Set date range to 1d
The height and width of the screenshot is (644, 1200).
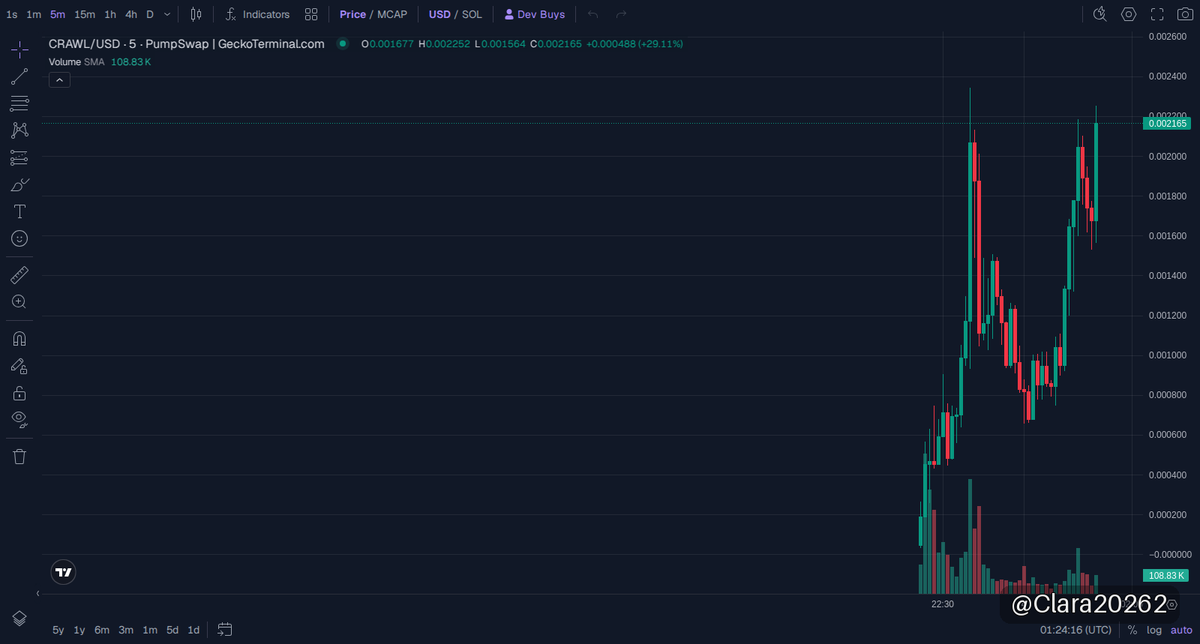coord(194,630)
